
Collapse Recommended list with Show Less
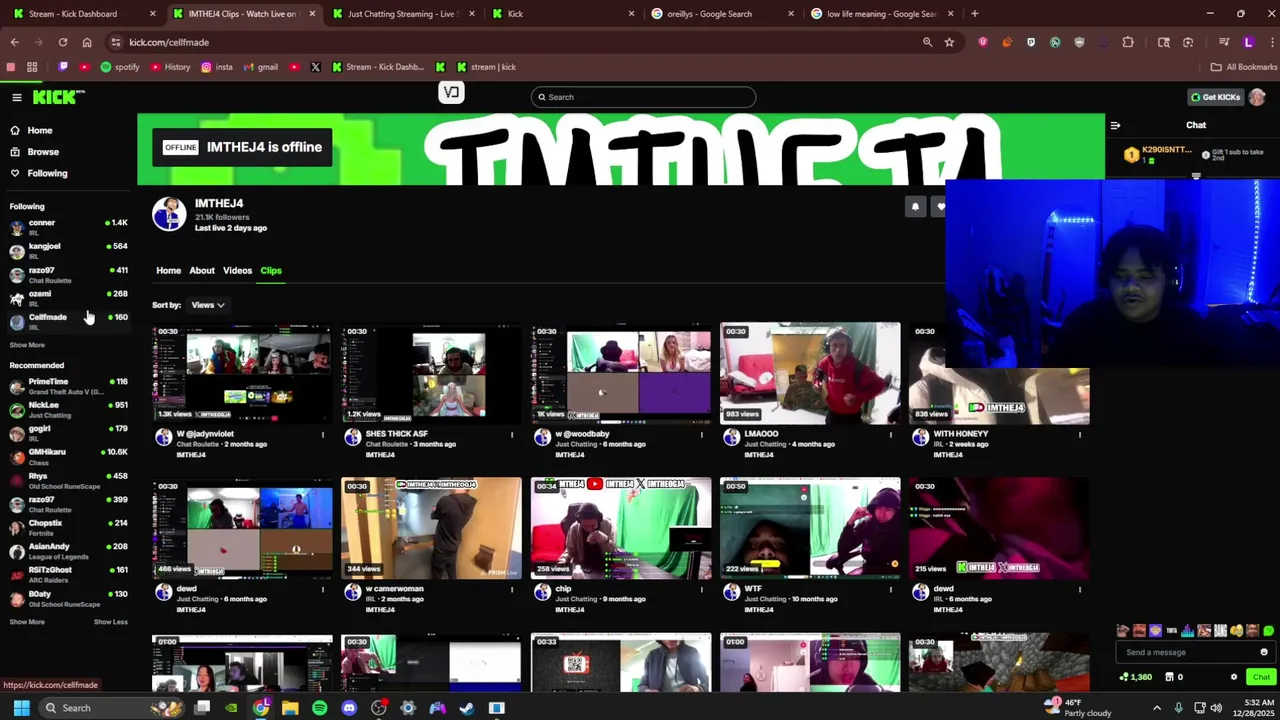(x=111, y=622)
